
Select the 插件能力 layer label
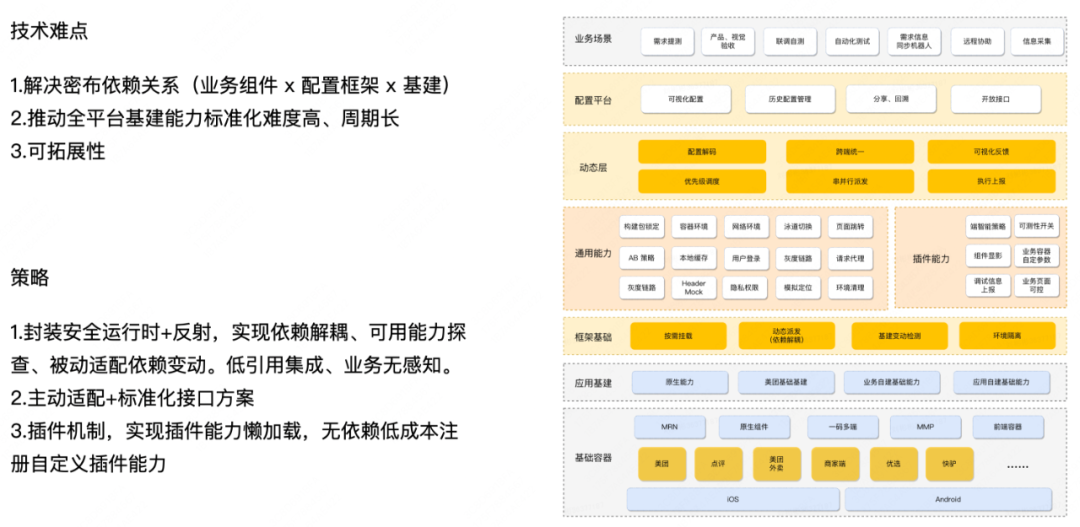pos(931,260)
